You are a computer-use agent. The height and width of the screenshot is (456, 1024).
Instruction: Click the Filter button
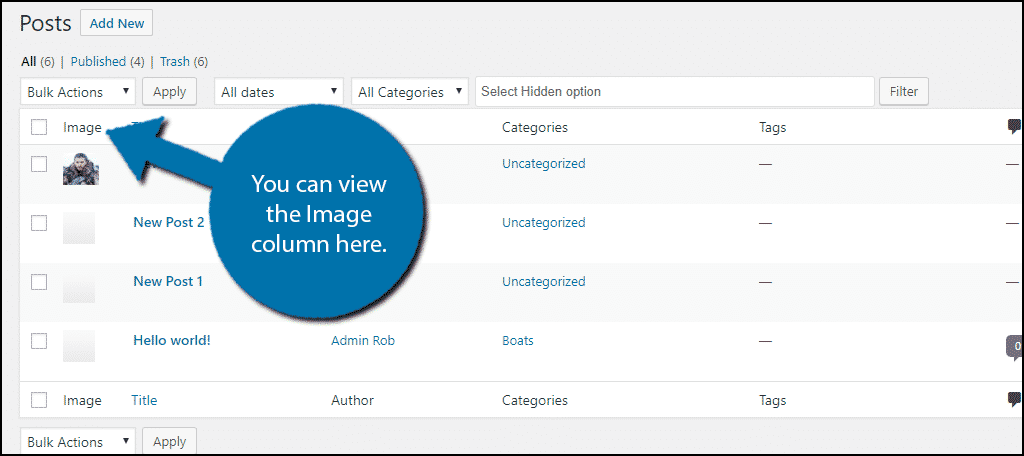coord(903,92)
